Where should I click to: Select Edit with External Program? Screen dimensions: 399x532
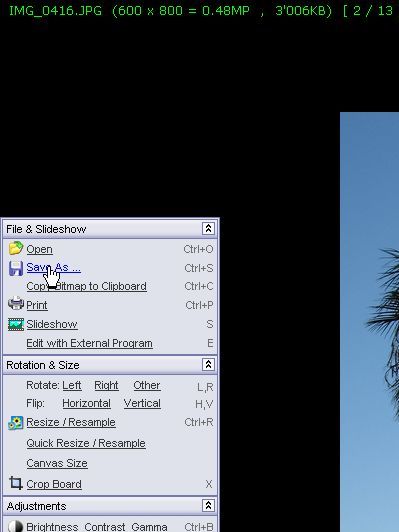coord(90,343)
